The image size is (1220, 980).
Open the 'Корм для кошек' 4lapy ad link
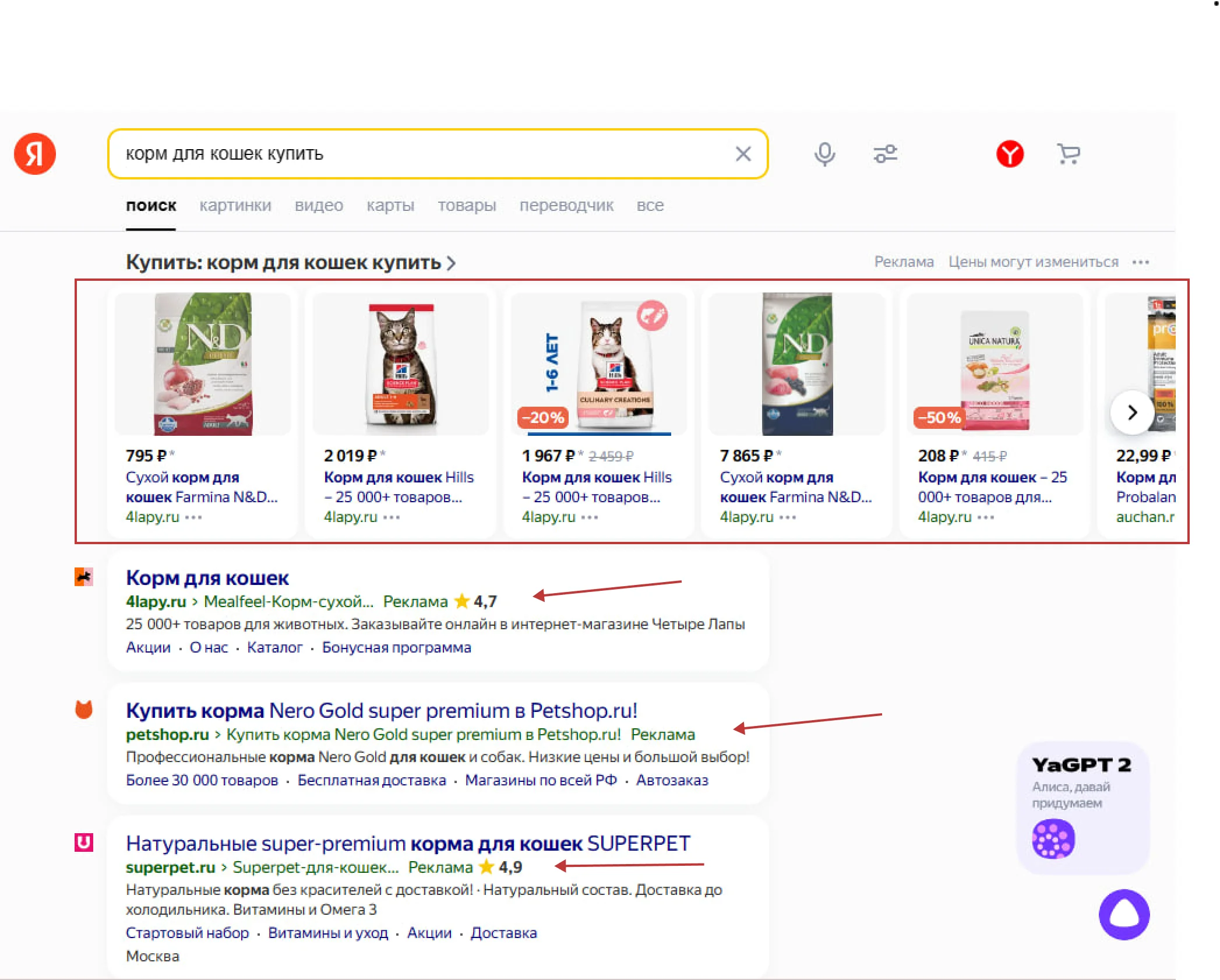pyautogui.click(x=207, y=578)
